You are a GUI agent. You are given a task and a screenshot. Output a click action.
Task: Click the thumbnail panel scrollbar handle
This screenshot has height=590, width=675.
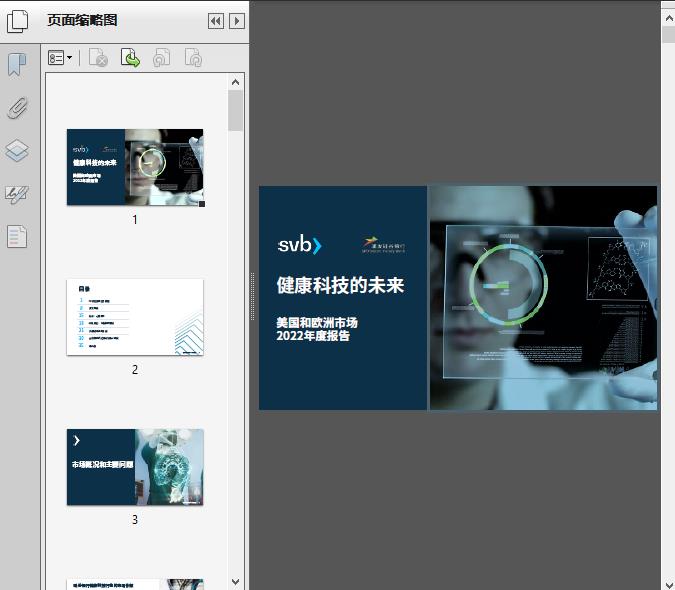235,111
